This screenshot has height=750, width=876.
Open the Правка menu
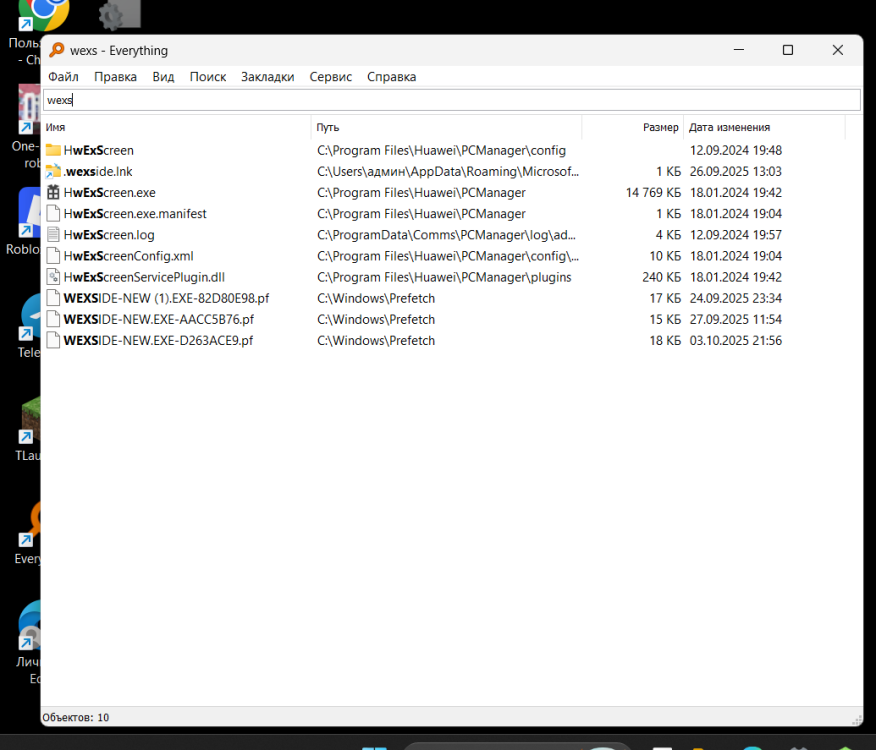coord(115,77)
